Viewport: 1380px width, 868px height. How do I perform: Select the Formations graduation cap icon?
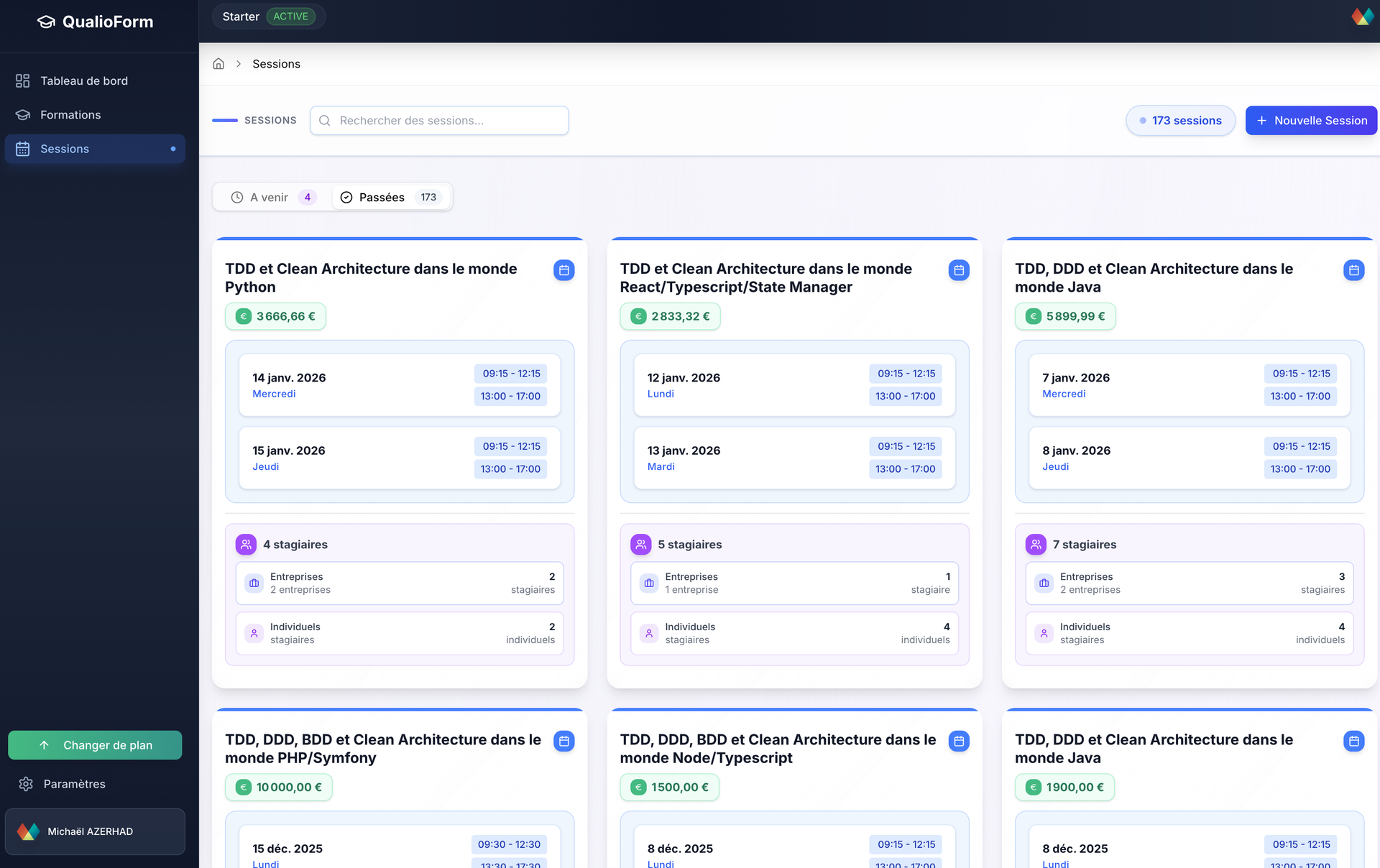click(x=23, y=114)
